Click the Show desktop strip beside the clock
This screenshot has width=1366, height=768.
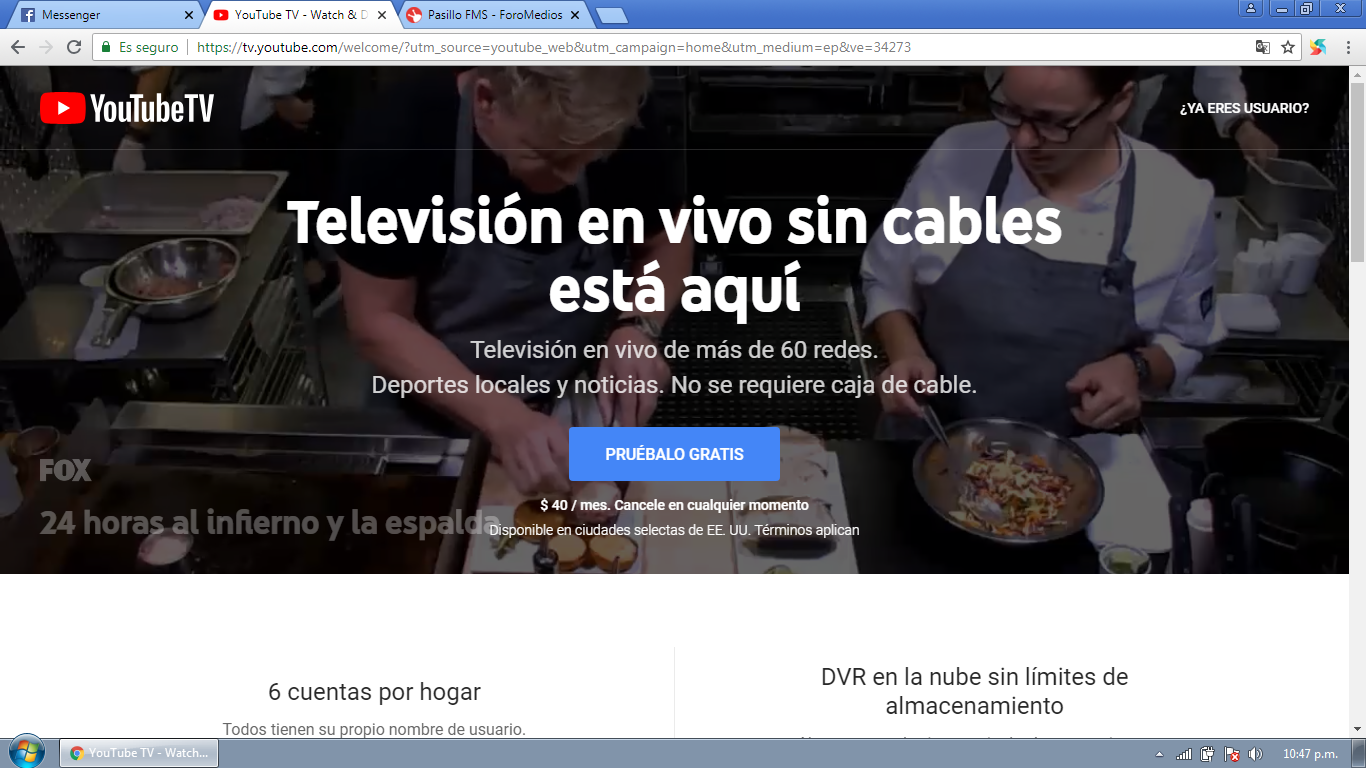click(x=1359, y=753)
